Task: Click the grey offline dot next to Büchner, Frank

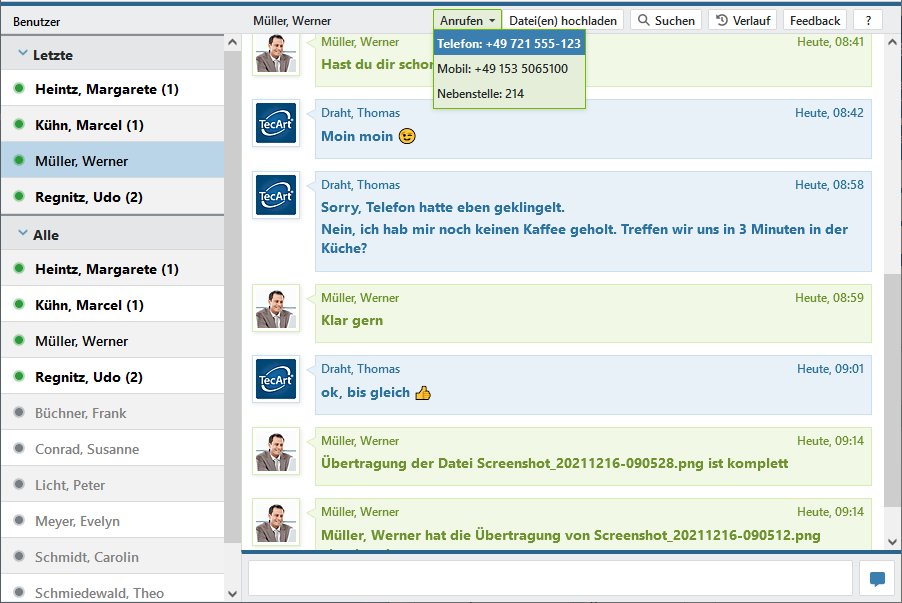Action: 19,413
